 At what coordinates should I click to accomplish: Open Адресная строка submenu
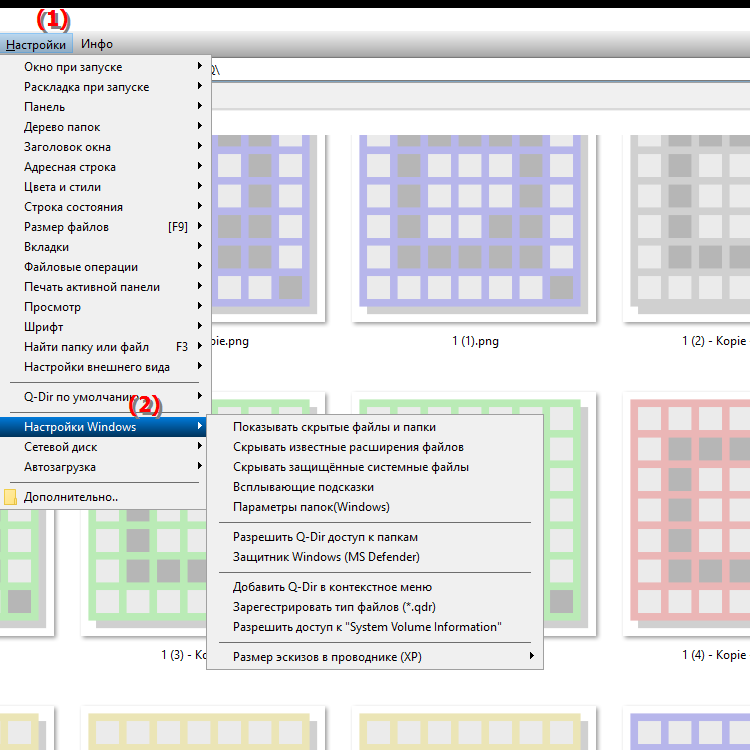point(105,167)
